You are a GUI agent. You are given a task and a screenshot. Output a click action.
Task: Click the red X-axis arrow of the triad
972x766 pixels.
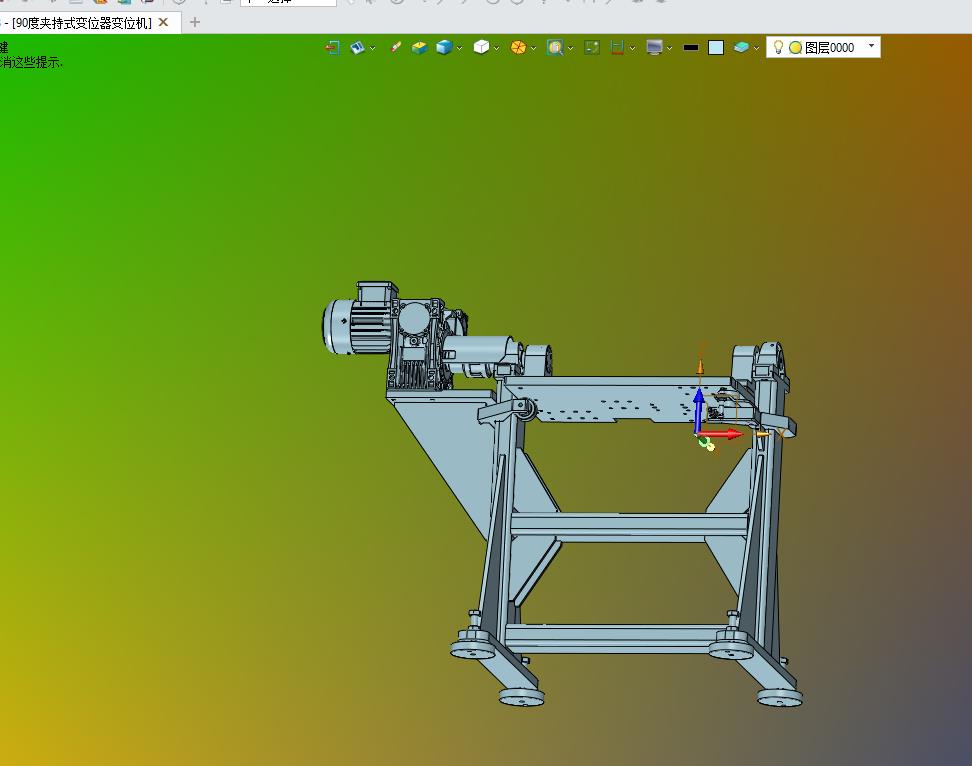coord(721,434)
